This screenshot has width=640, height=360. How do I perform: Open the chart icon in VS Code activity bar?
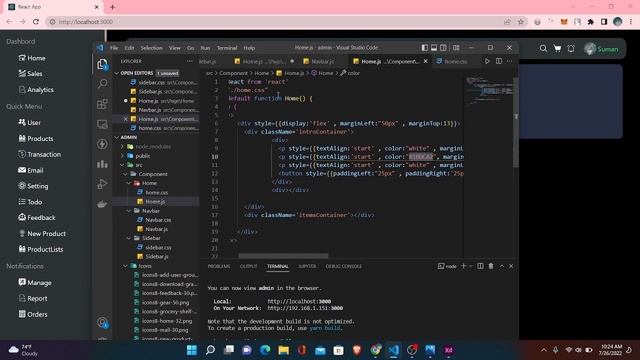pos(102,164)
